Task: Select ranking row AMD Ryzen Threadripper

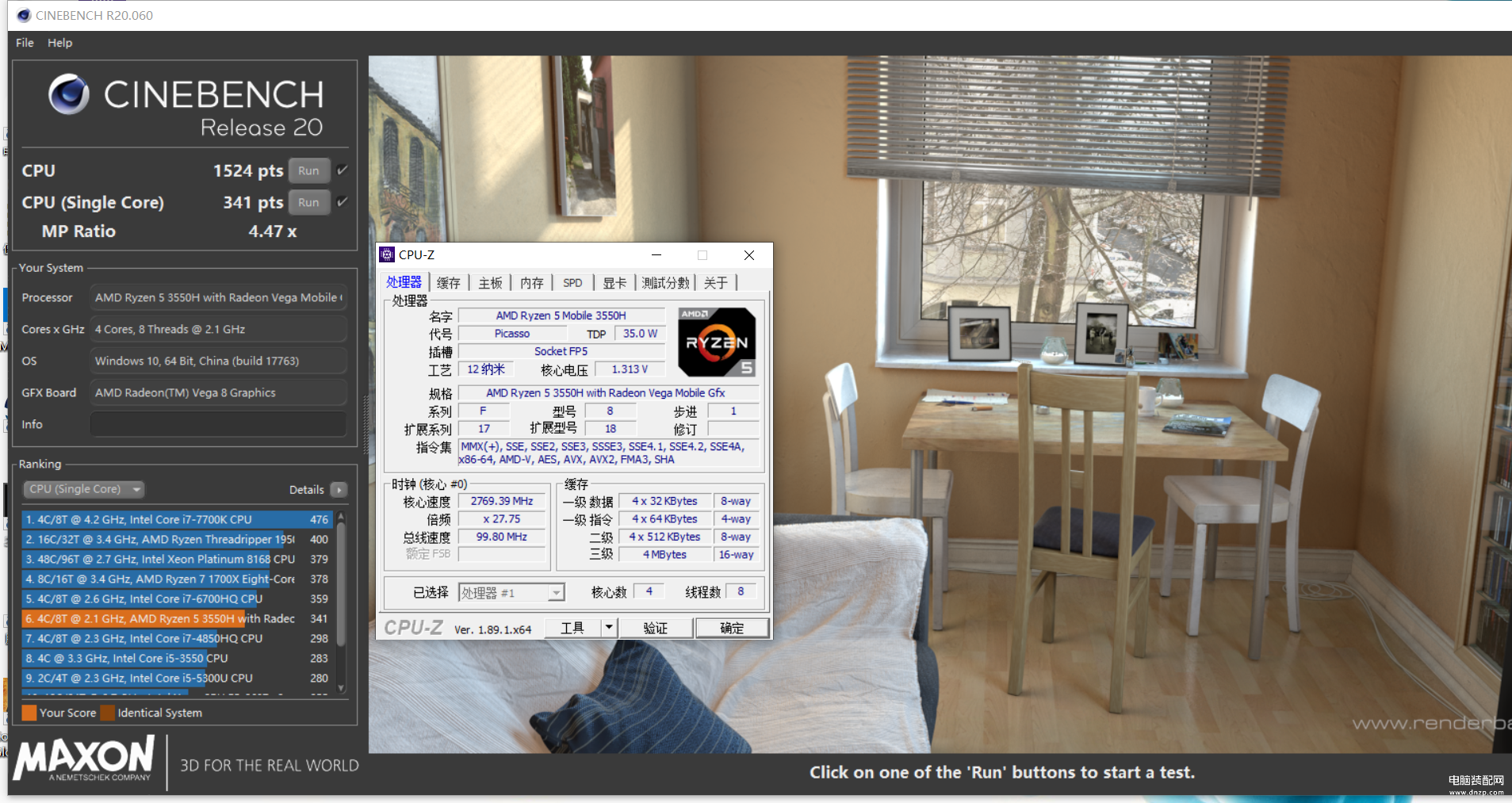Action: (177, 539)
